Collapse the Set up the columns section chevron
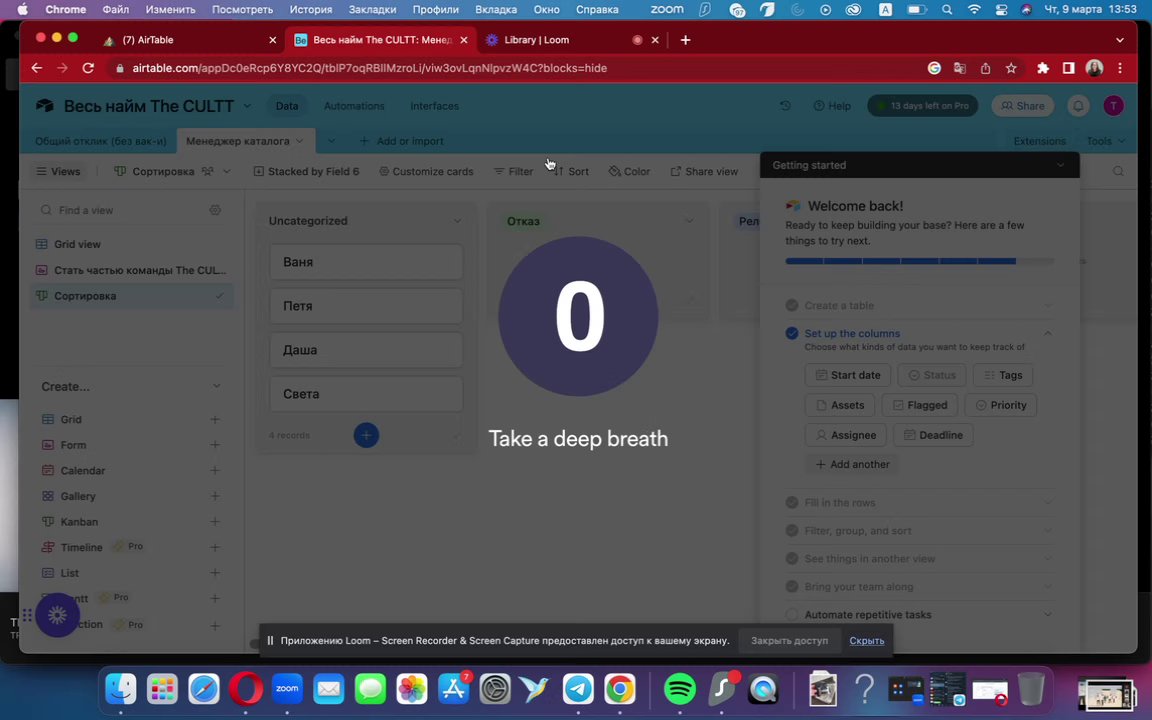 click(x=1048, y=334)
